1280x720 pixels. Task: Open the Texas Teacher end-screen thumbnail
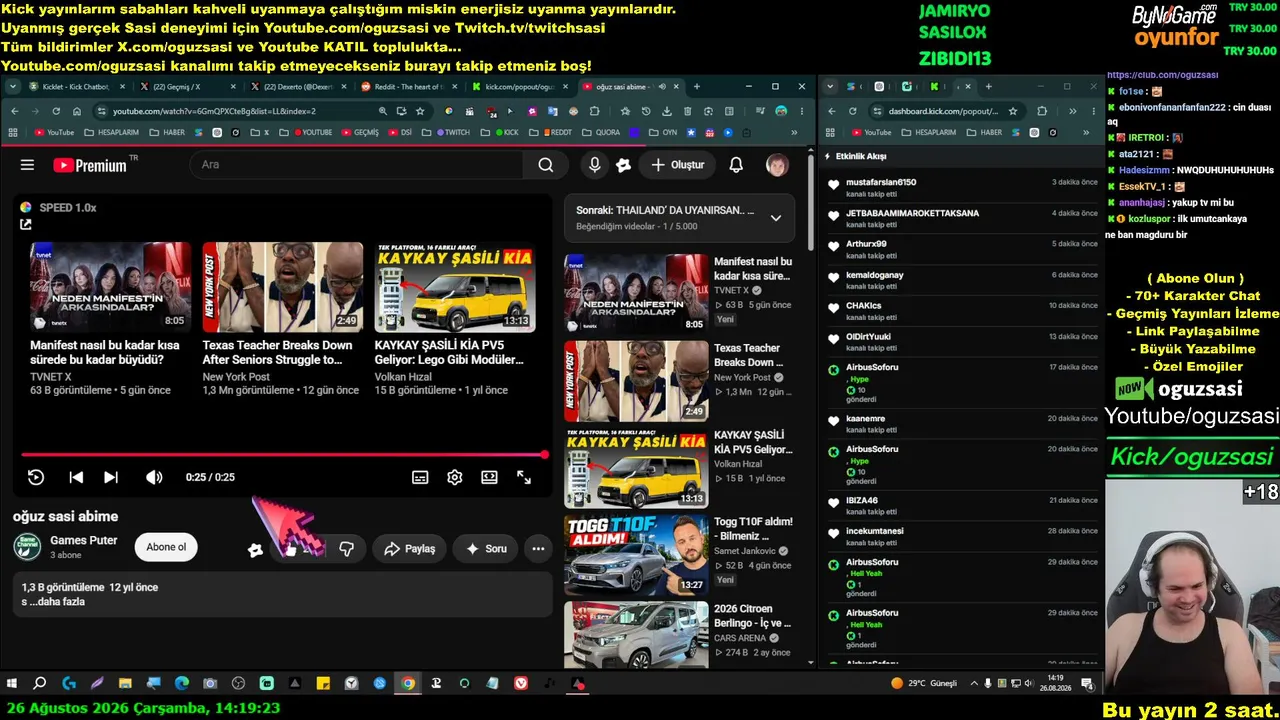[283, 287]
